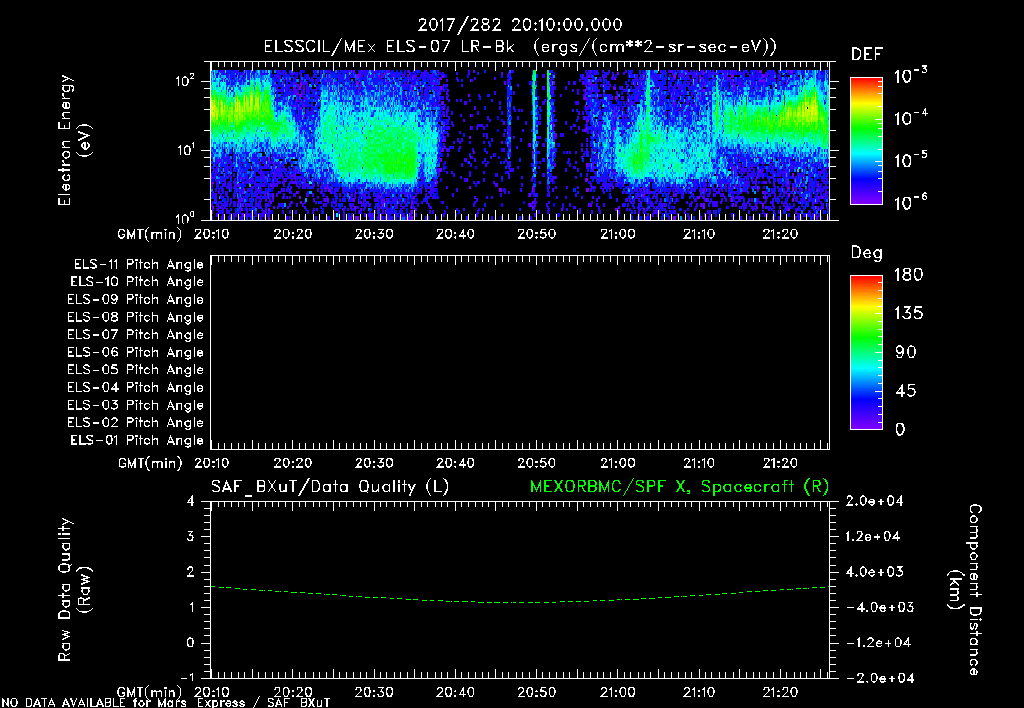Click the DEF color scale bar
Image resolution: width=1024 pixels, height=708 pixels.
point(866,141)
